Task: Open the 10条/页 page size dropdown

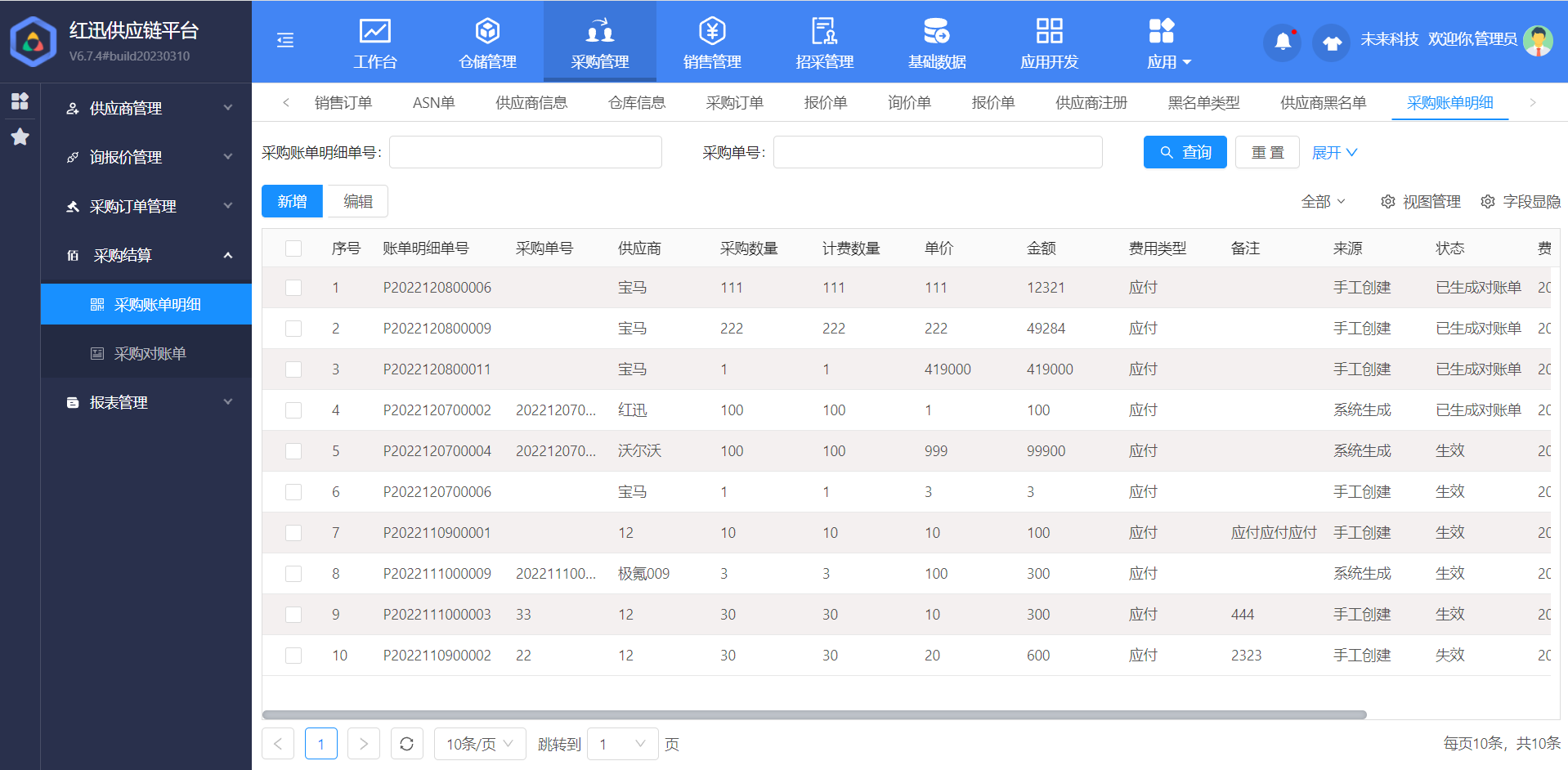Action: [x=480, y=744]
